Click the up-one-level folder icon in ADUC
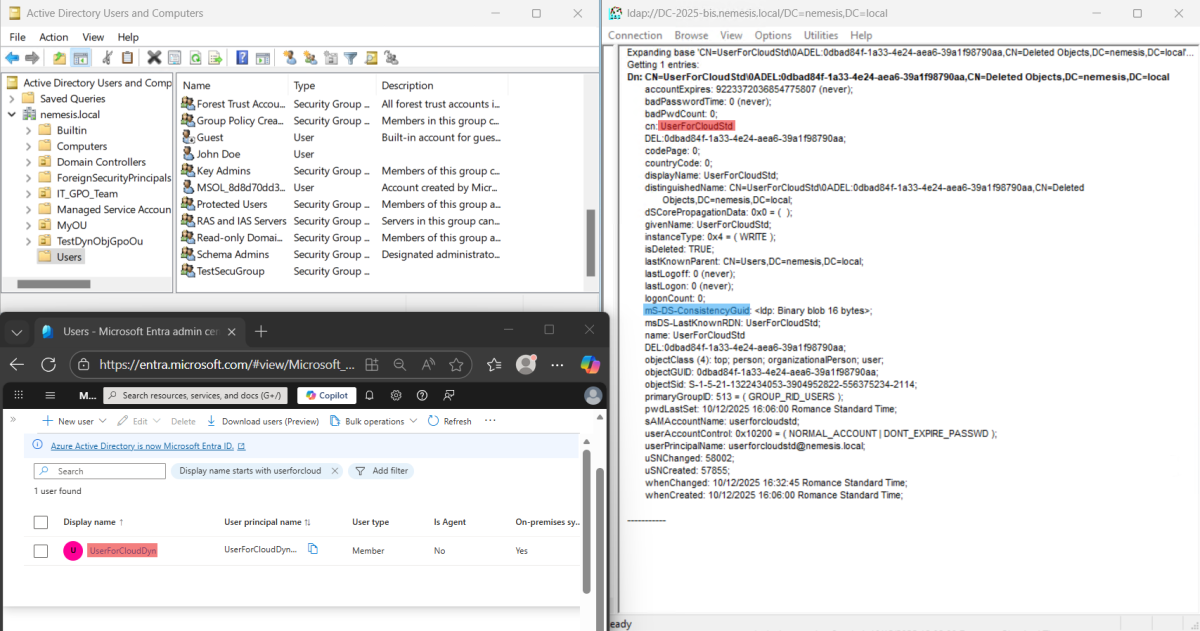The image size is (1200, 631). (59, 58)
